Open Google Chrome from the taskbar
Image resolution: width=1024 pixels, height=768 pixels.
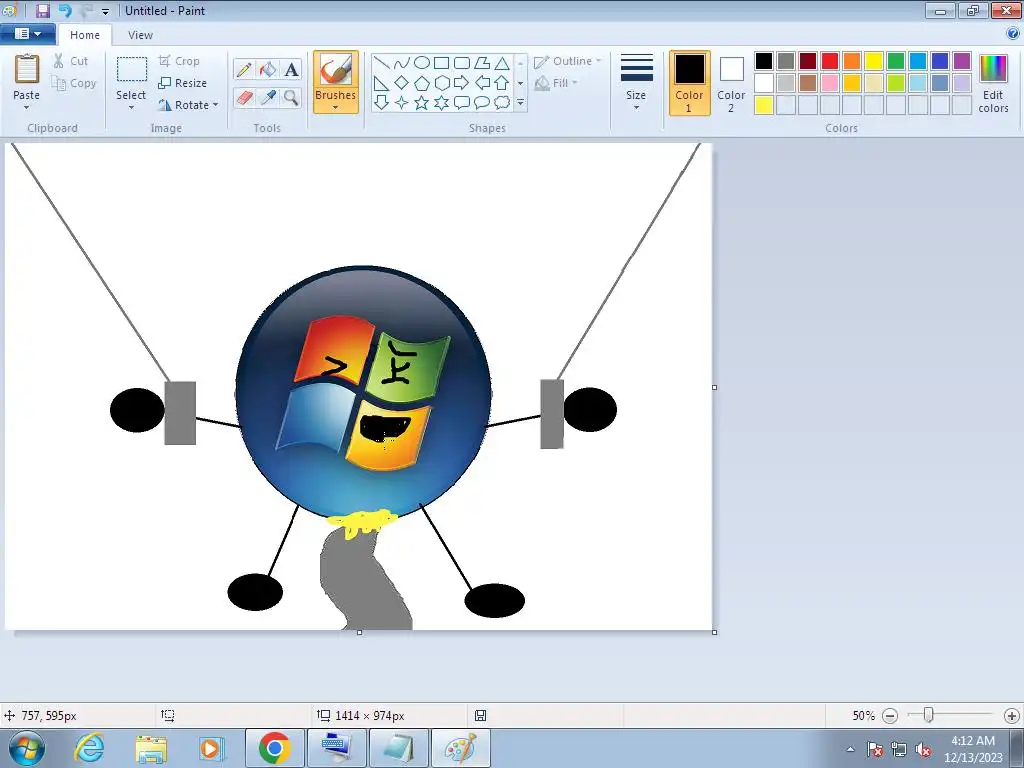[274, 748]
